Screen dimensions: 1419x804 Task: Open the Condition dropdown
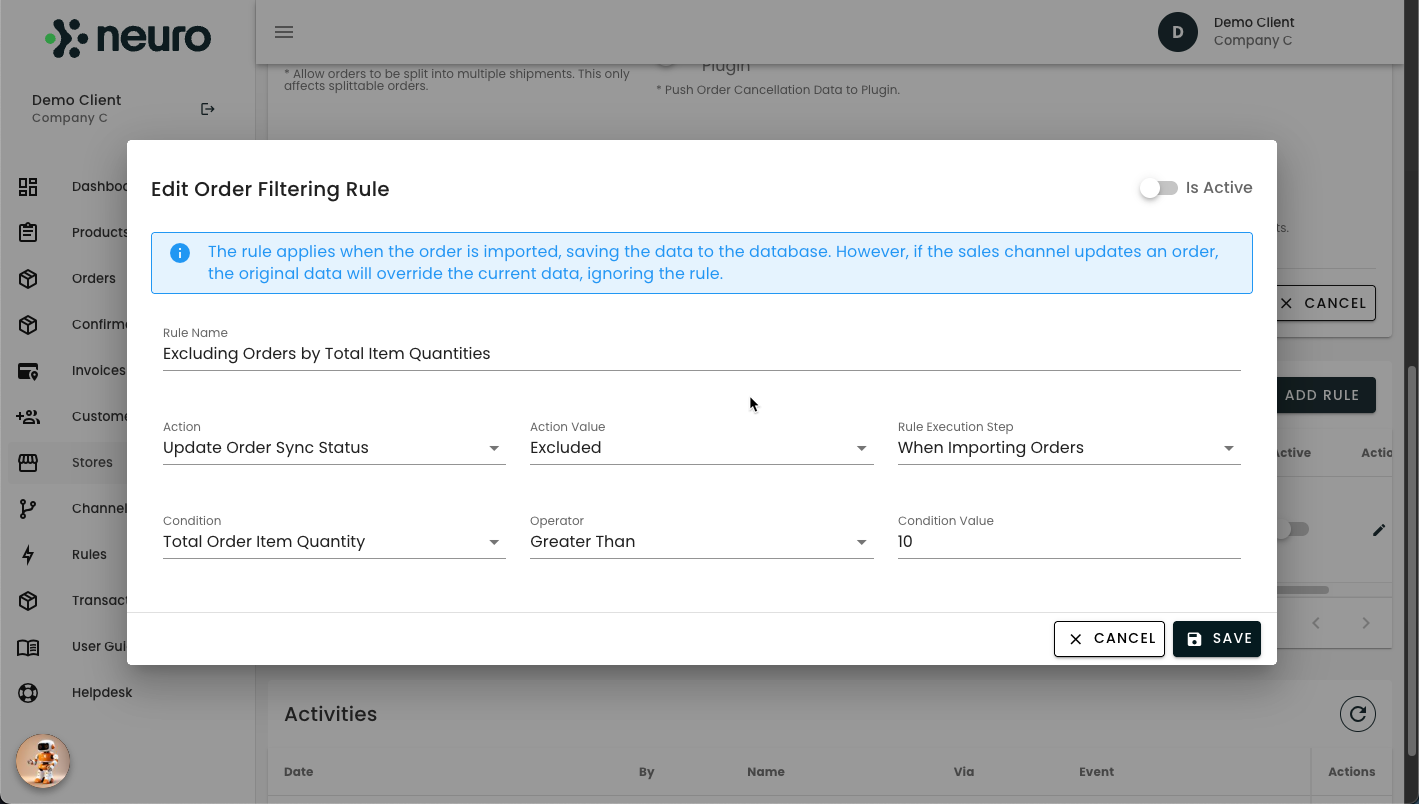point(334,542)
